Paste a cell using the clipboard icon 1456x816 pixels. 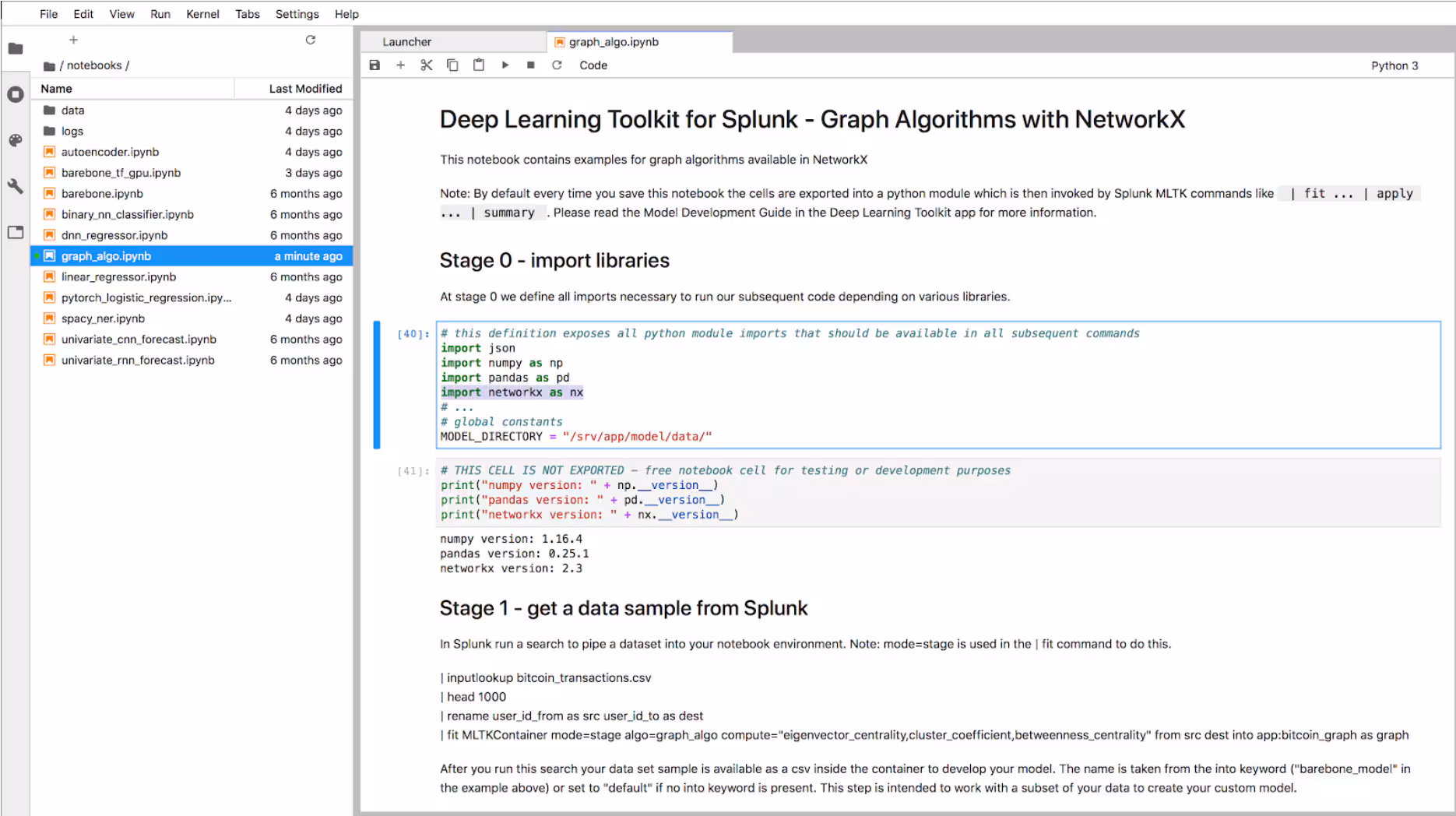478,65
